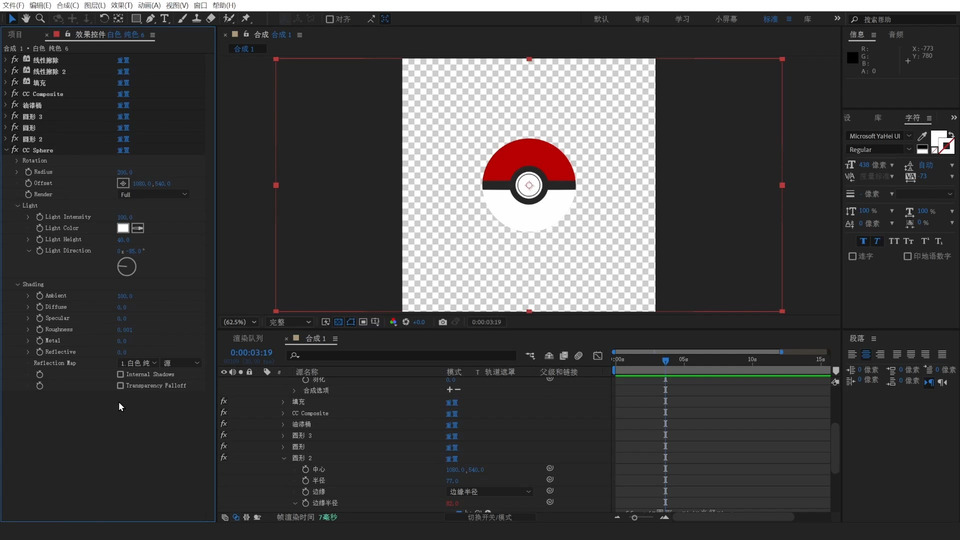Open the 62.5% magnification dropdown
The width and height of the screenshot is (960, 540).
coord(240,322)
